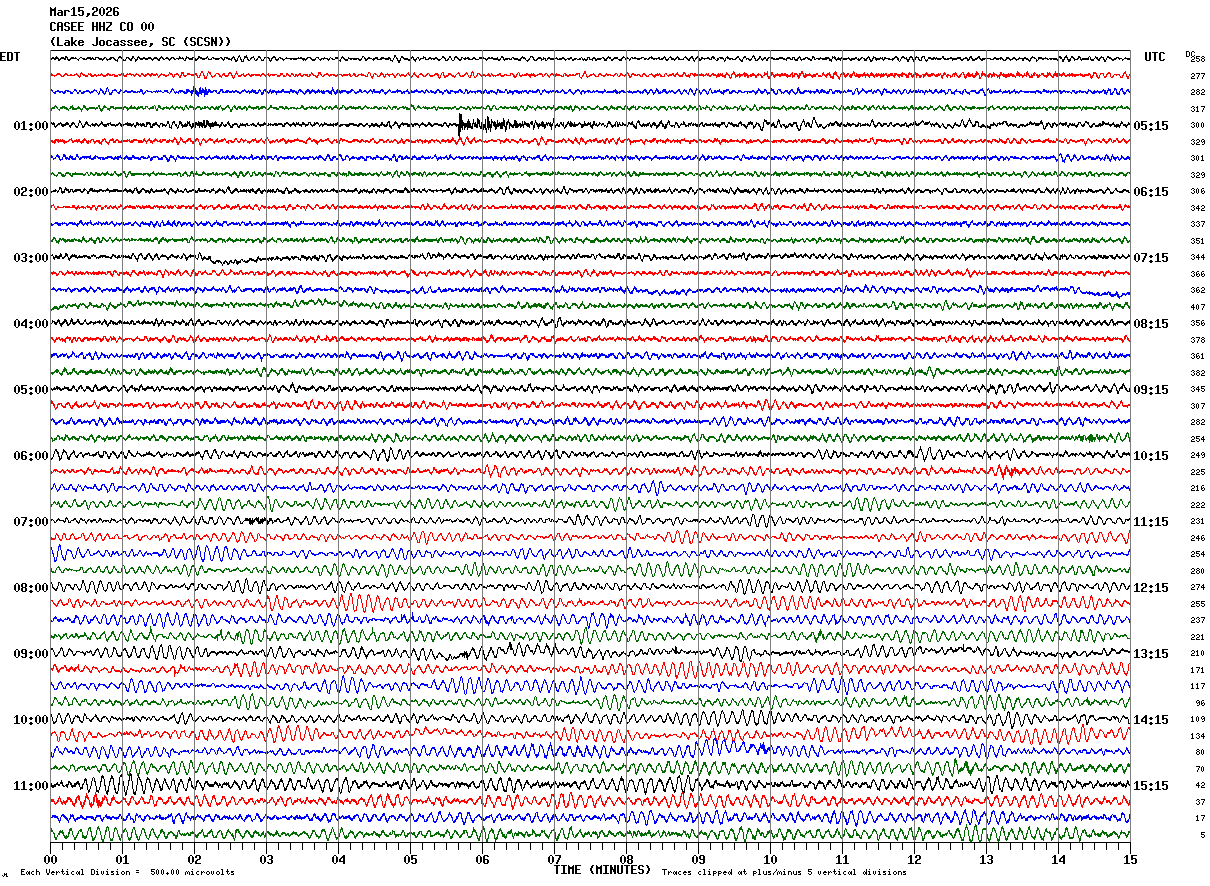Select the '03:00' EDT row label
This screenshot has width=1210, height=886.
tap(31, 258)
